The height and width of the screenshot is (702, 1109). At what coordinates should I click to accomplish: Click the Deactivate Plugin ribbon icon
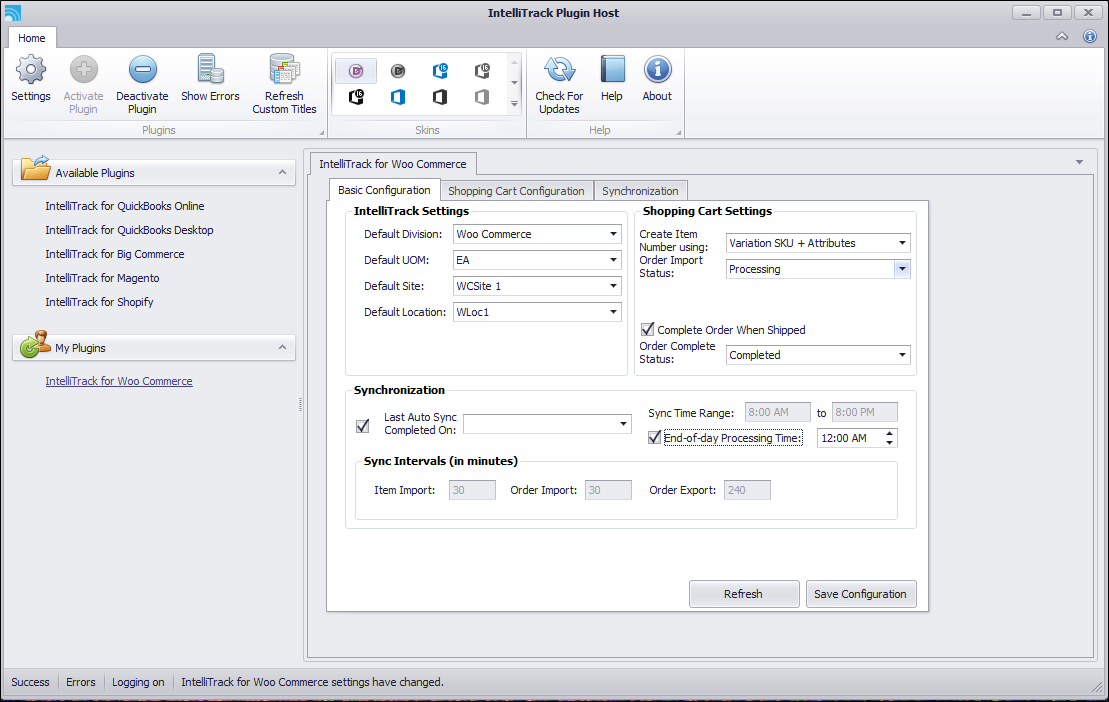tap(142, 69)
